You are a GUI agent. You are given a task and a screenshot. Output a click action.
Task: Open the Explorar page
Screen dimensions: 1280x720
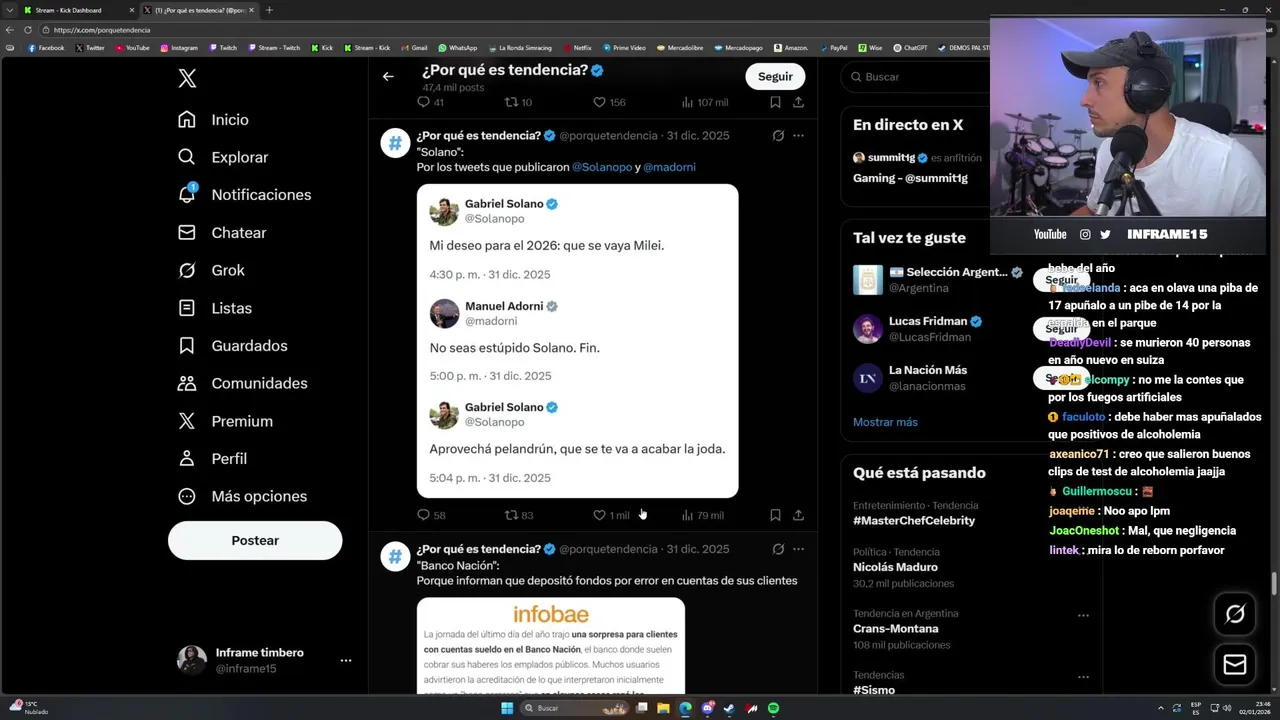click(223, 157)
